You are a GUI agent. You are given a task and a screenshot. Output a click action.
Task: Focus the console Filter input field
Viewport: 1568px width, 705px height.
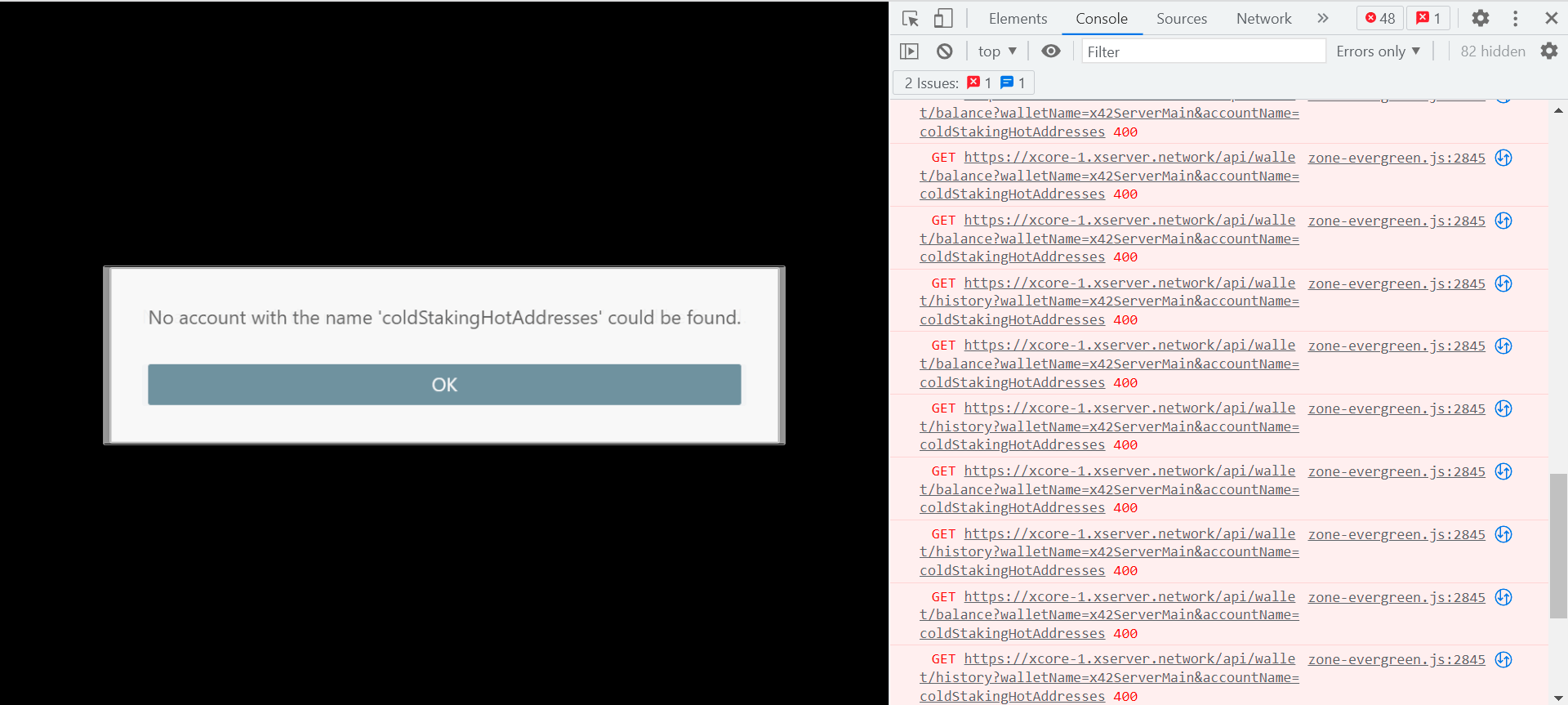pos(1203,51)
